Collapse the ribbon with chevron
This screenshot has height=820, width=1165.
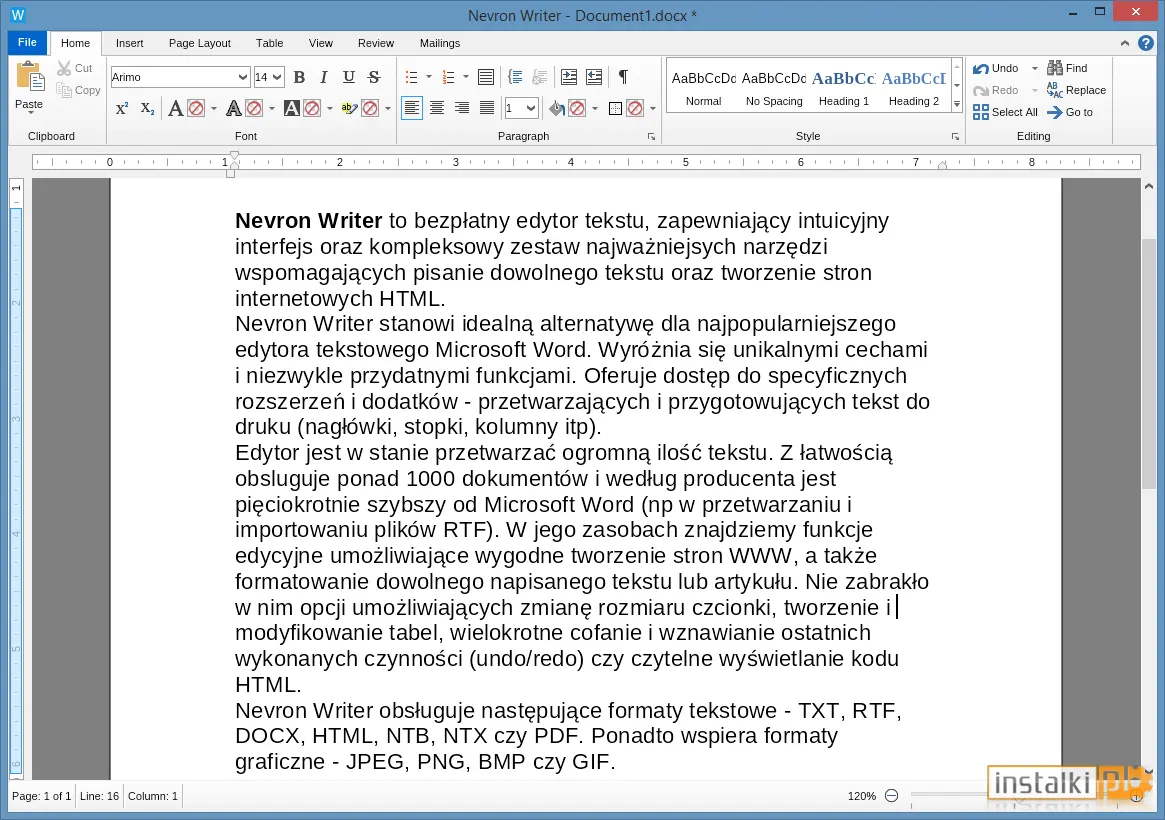[1125, 43]
